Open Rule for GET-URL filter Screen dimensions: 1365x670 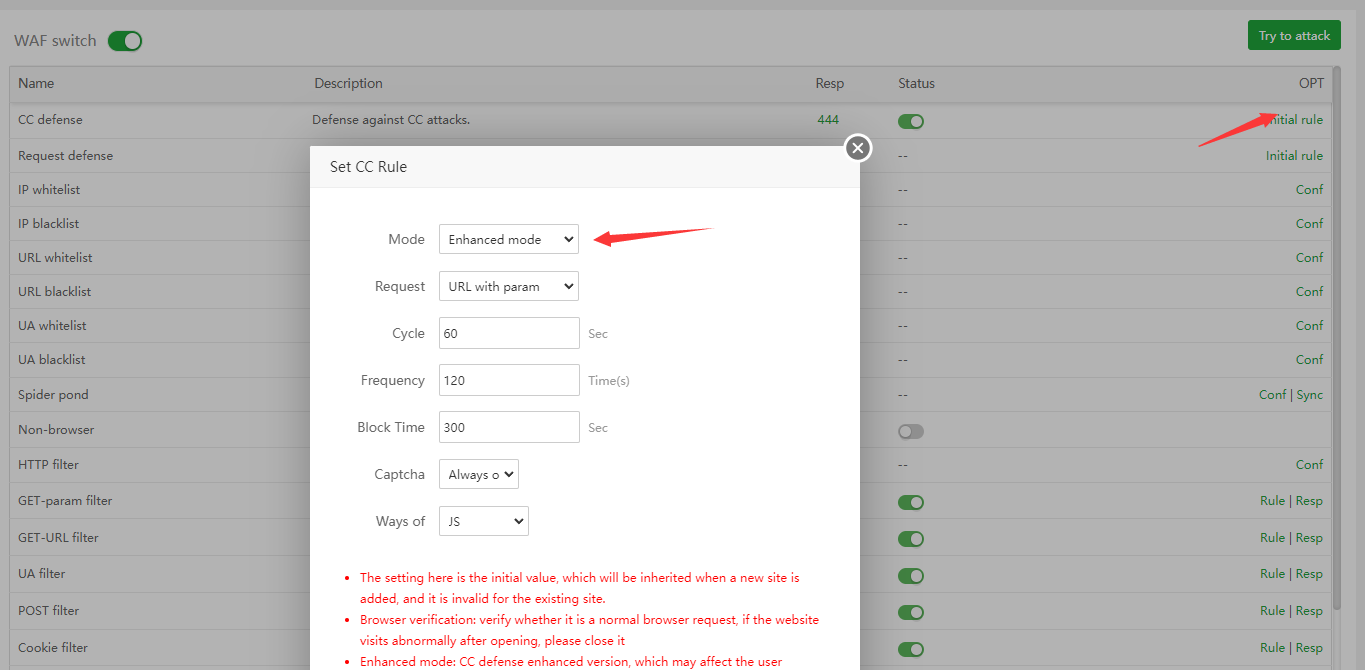tap(1272, 538)
